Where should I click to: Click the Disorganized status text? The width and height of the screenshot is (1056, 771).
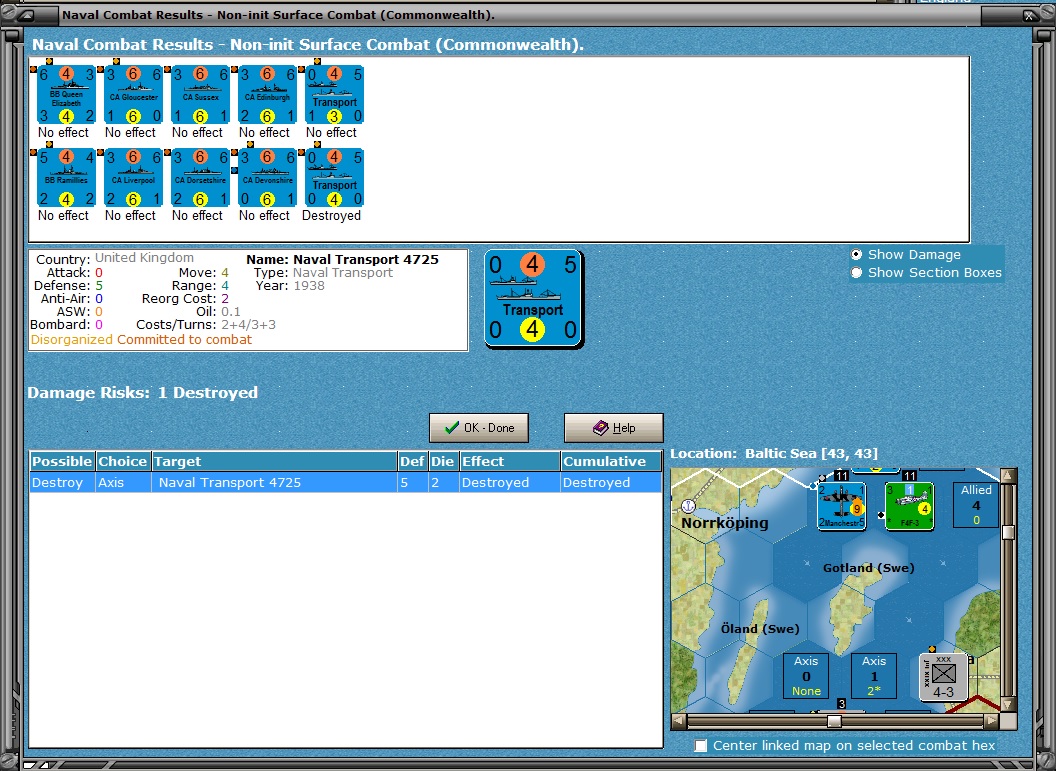tap(71, 339)
